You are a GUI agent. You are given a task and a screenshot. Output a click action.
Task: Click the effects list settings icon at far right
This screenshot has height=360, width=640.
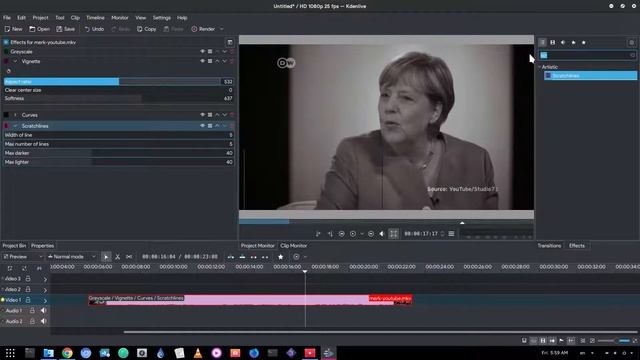pyautogui.click(x=631, y=42)
